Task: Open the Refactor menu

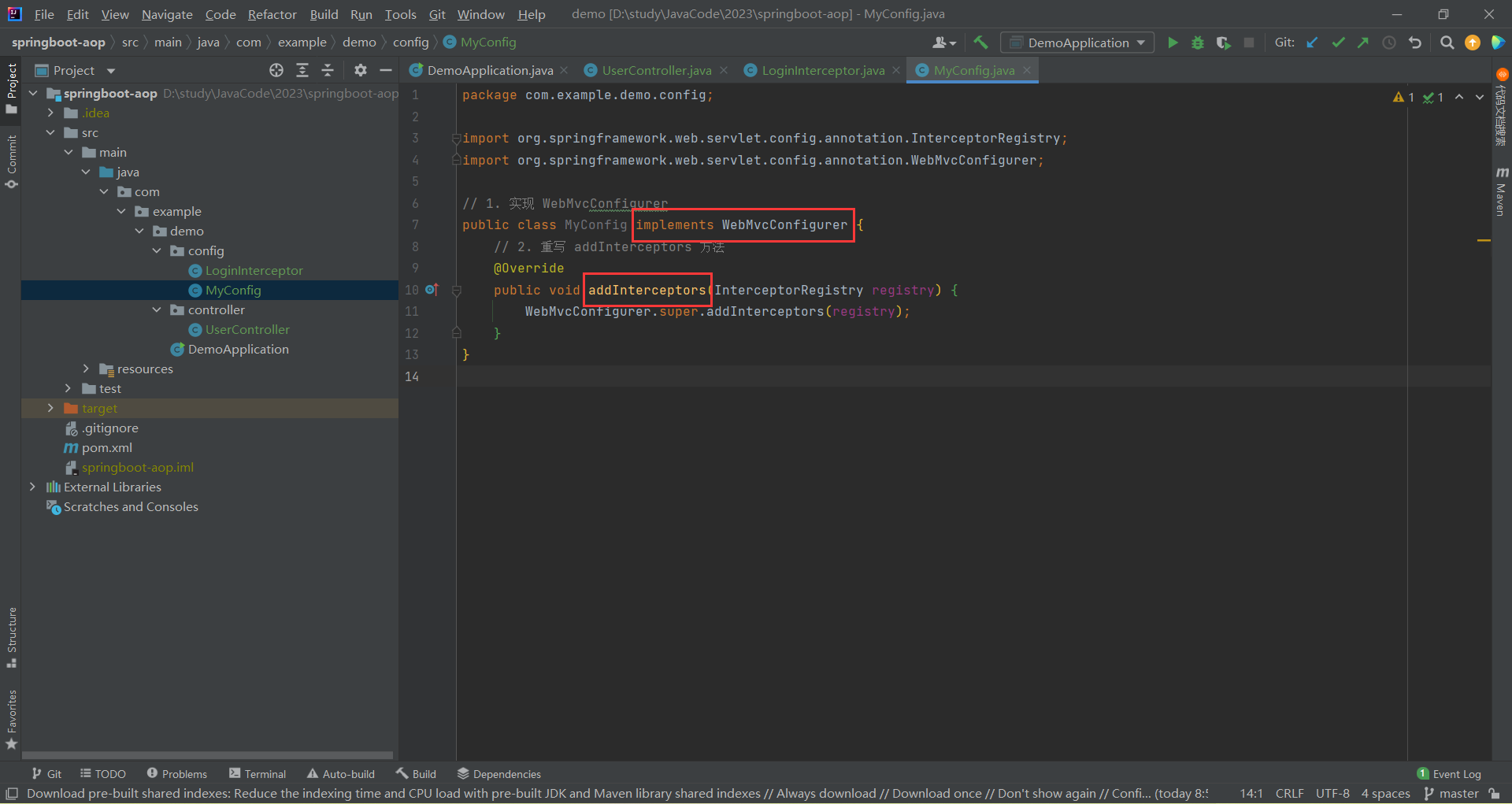Action: click(x=272, y=14)
